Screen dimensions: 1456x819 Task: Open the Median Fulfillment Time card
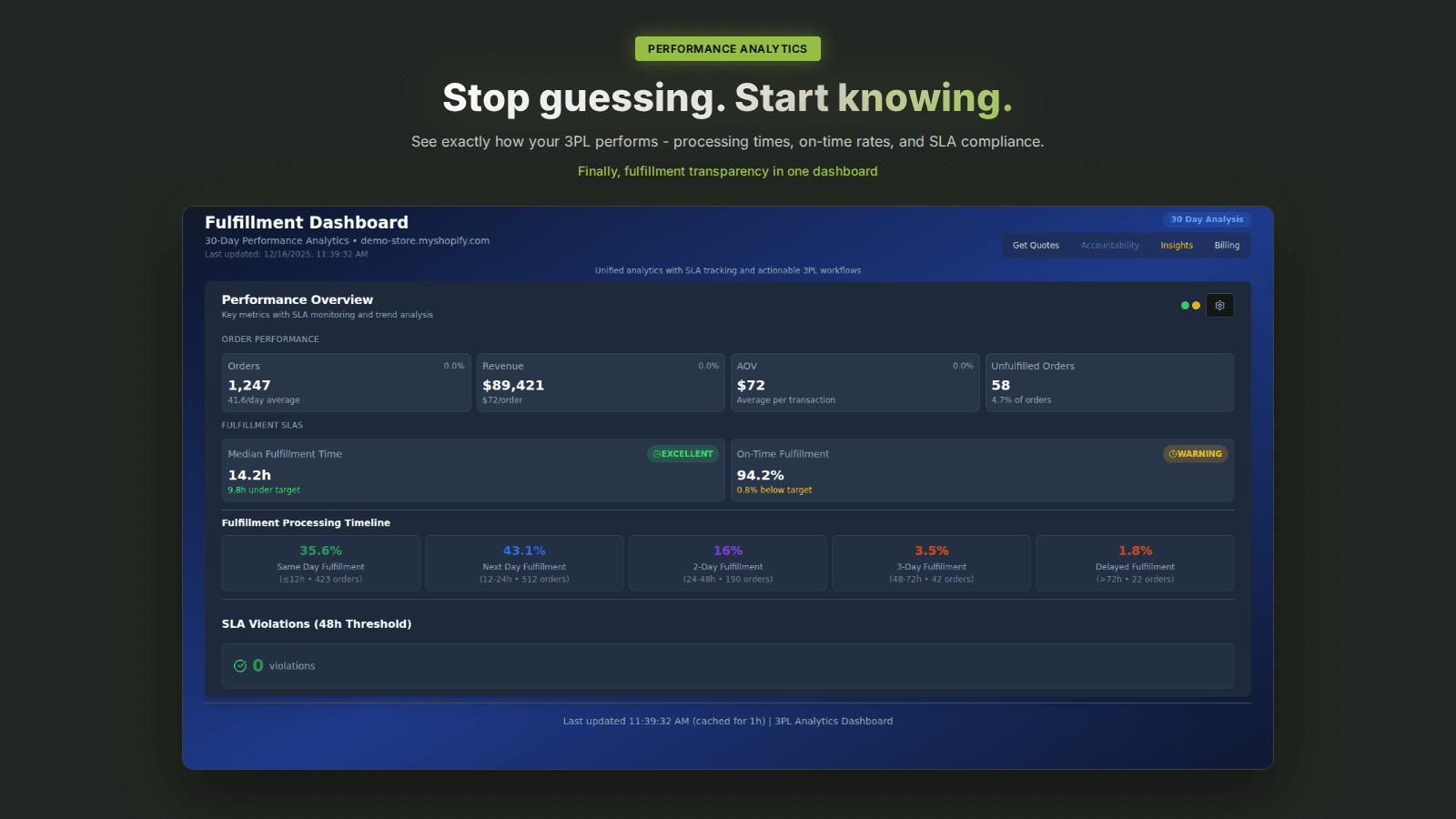473,470
